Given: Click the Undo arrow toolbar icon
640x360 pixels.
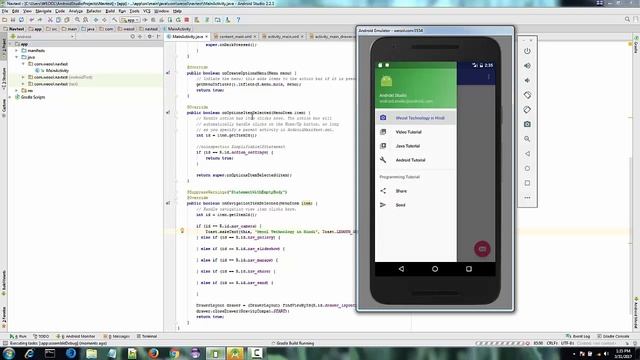Looking at the screenshot, I should [31, 20].
